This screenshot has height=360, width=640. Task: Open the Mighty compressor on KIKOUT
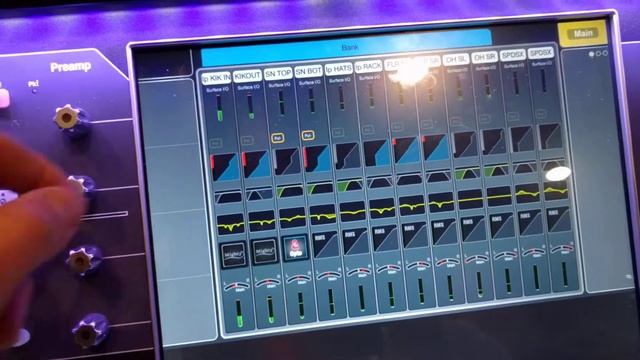[x=264, y=251]
